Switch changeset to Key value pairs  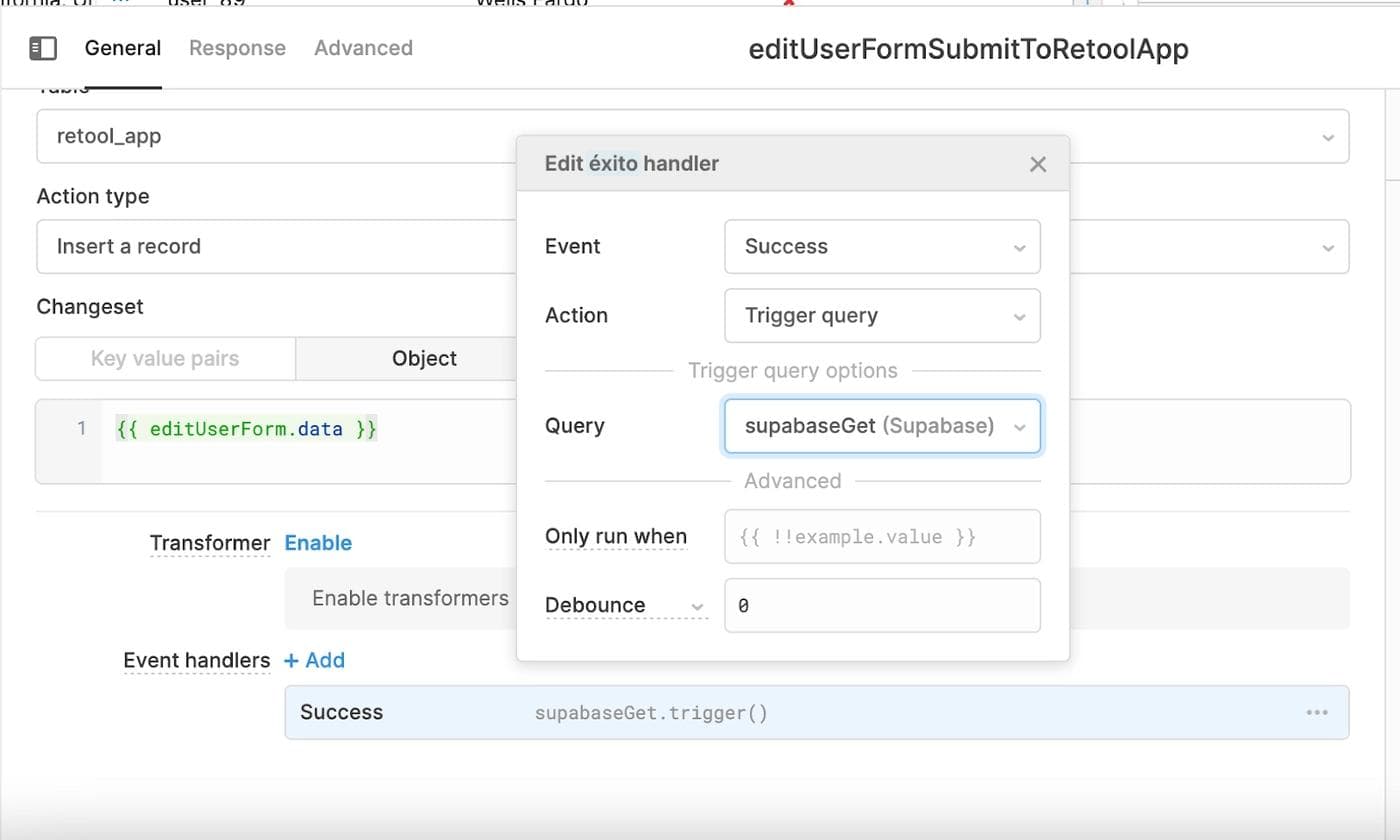click(x=165, y=358)
